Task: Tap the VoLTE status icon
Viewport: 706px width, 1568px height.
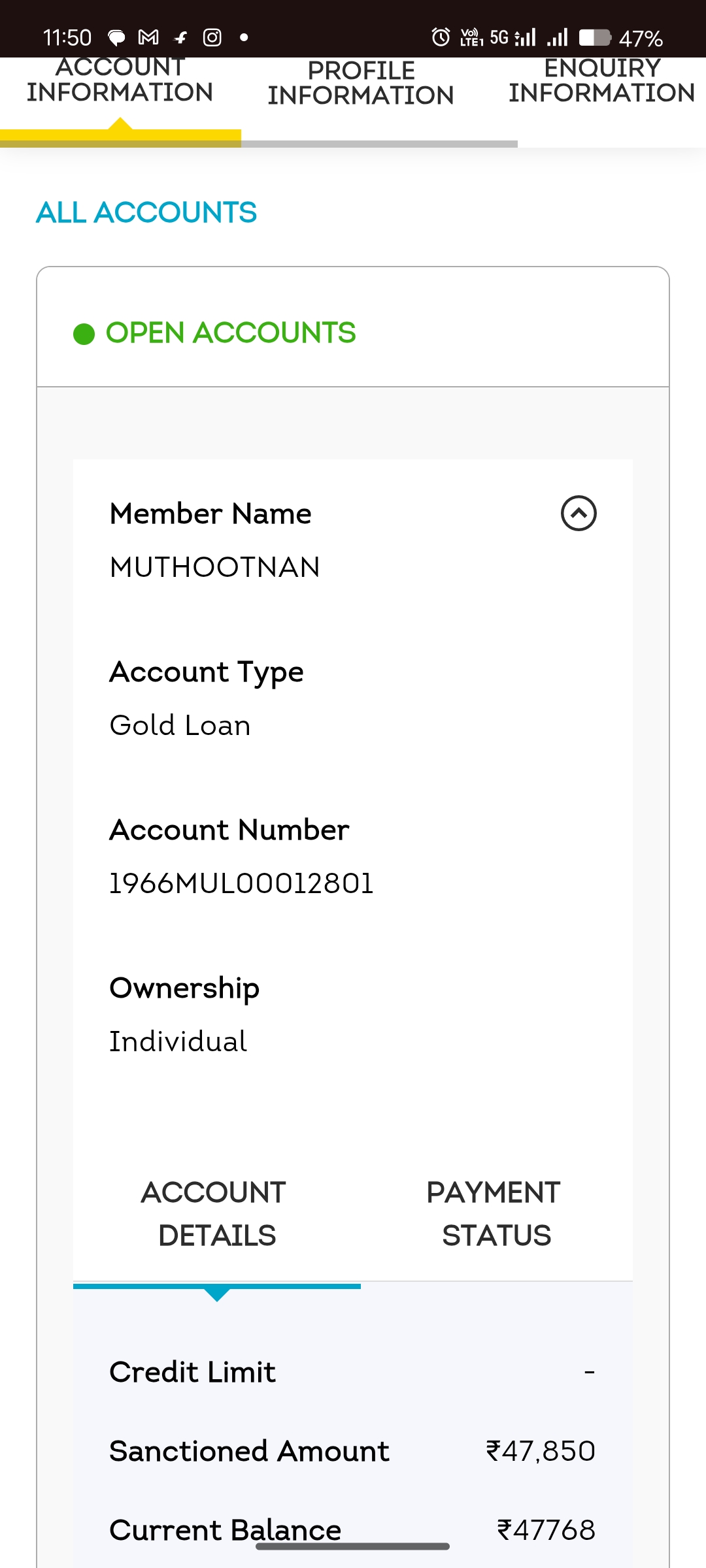Action: [x=471, y=37]
